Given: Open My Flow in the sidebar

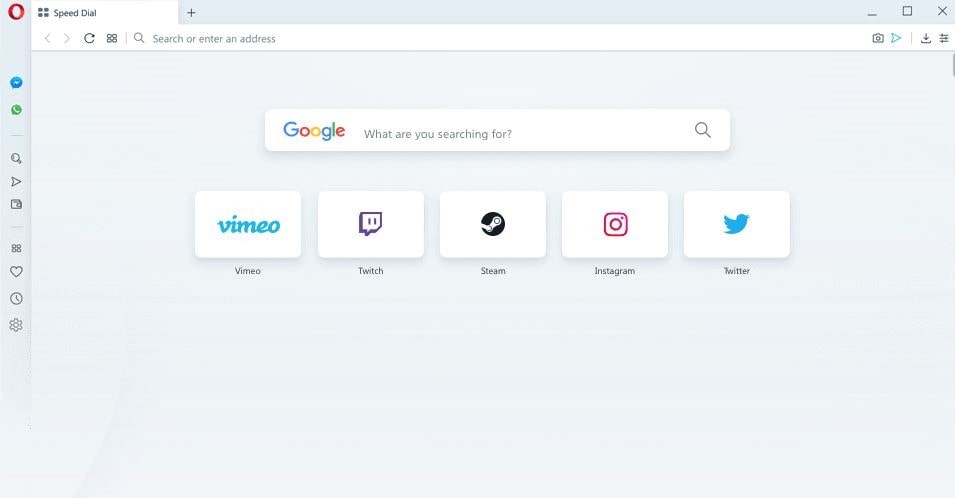Looking at the screenshot, I should 16,181.
